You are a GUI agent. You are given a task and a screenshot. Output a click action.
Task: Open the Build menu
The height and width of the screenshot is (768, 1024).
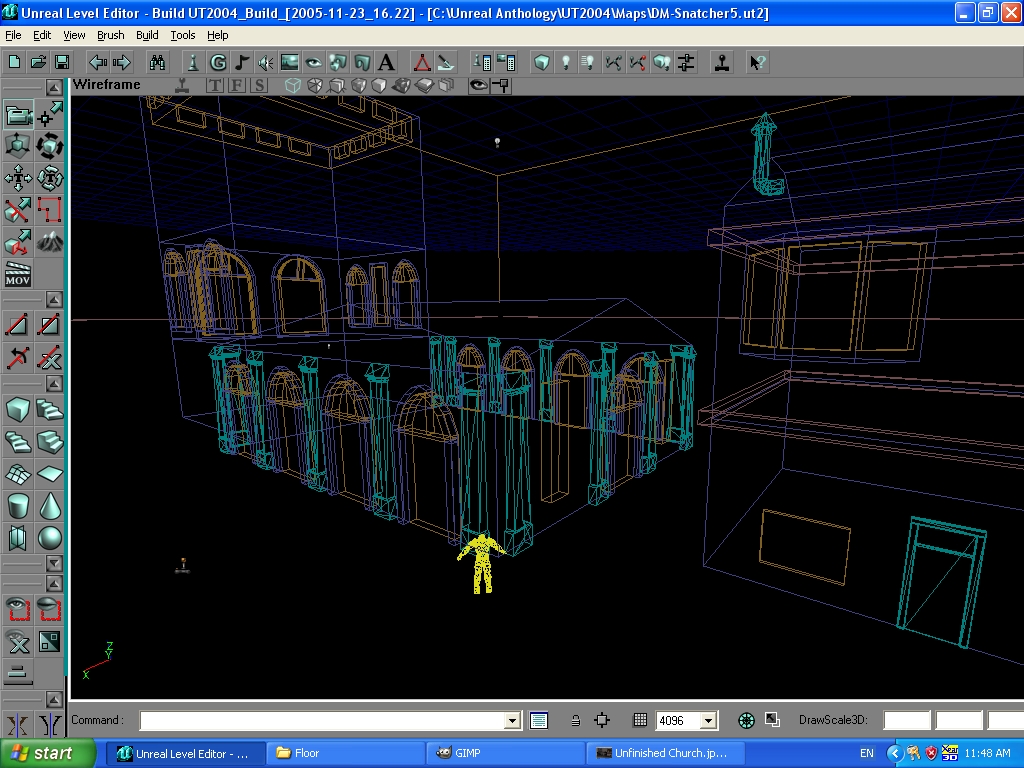147,35
